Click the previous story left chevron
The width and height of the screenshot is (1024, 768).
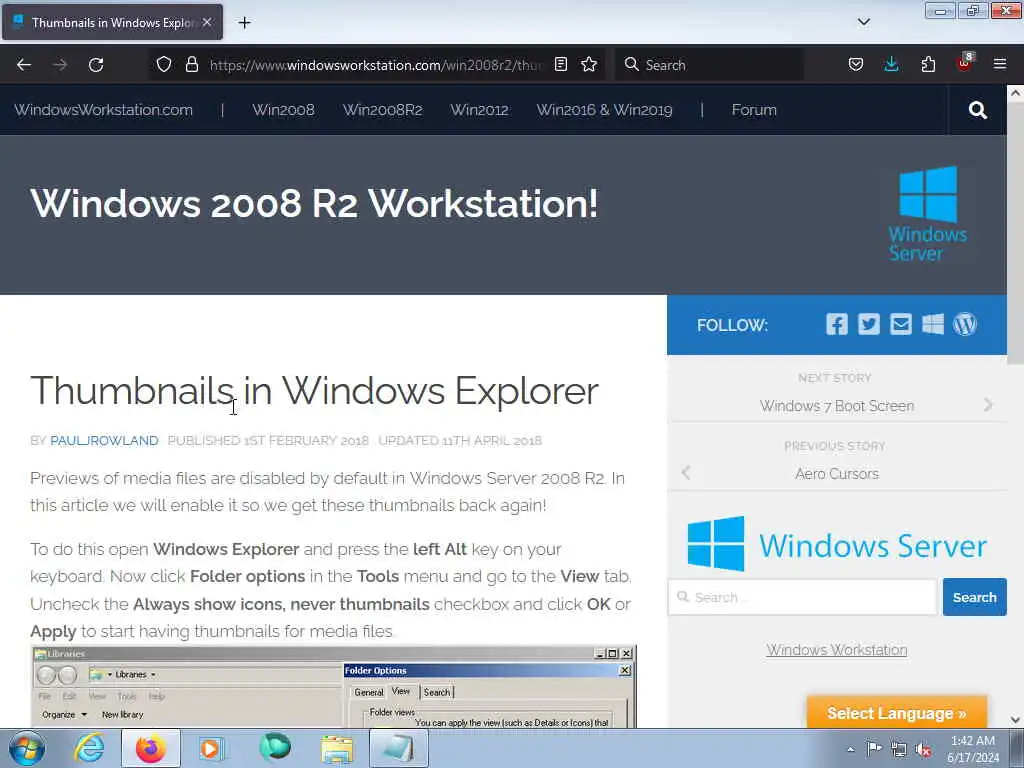(686, 473)
